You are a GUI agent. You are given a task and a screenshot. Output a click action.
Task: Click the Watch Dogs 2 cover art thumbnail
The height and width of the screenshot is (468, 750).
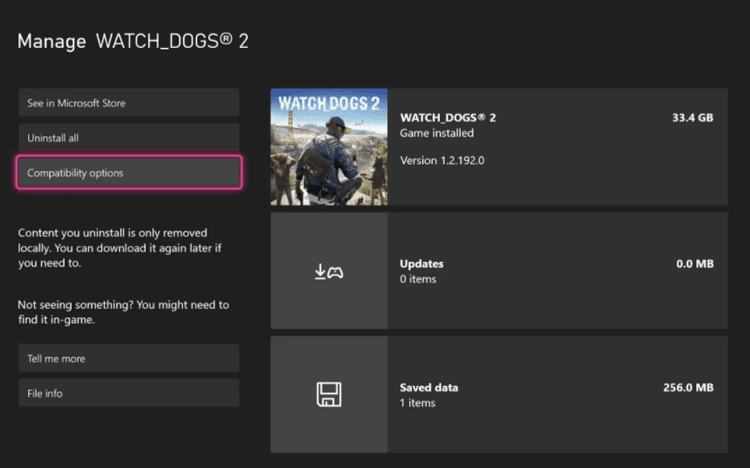[329, 147]
